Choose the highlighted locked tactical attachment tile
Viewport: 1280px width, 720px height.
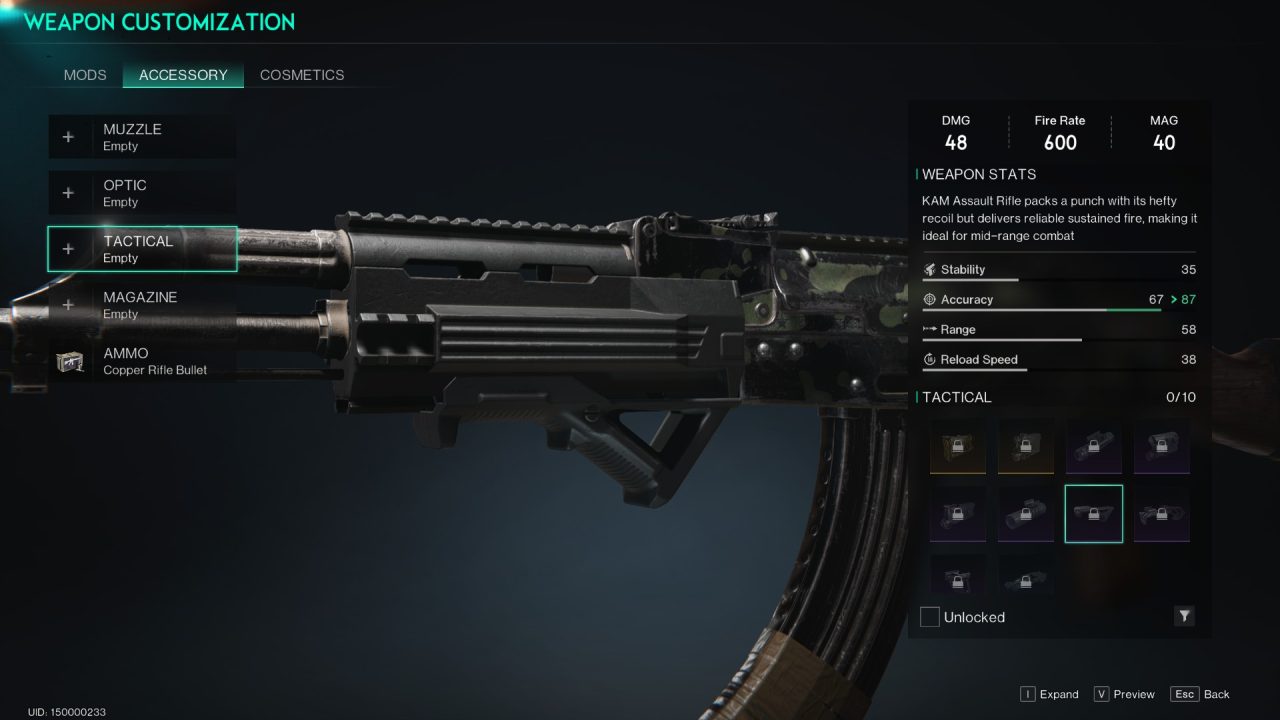tap(1093, 514)
